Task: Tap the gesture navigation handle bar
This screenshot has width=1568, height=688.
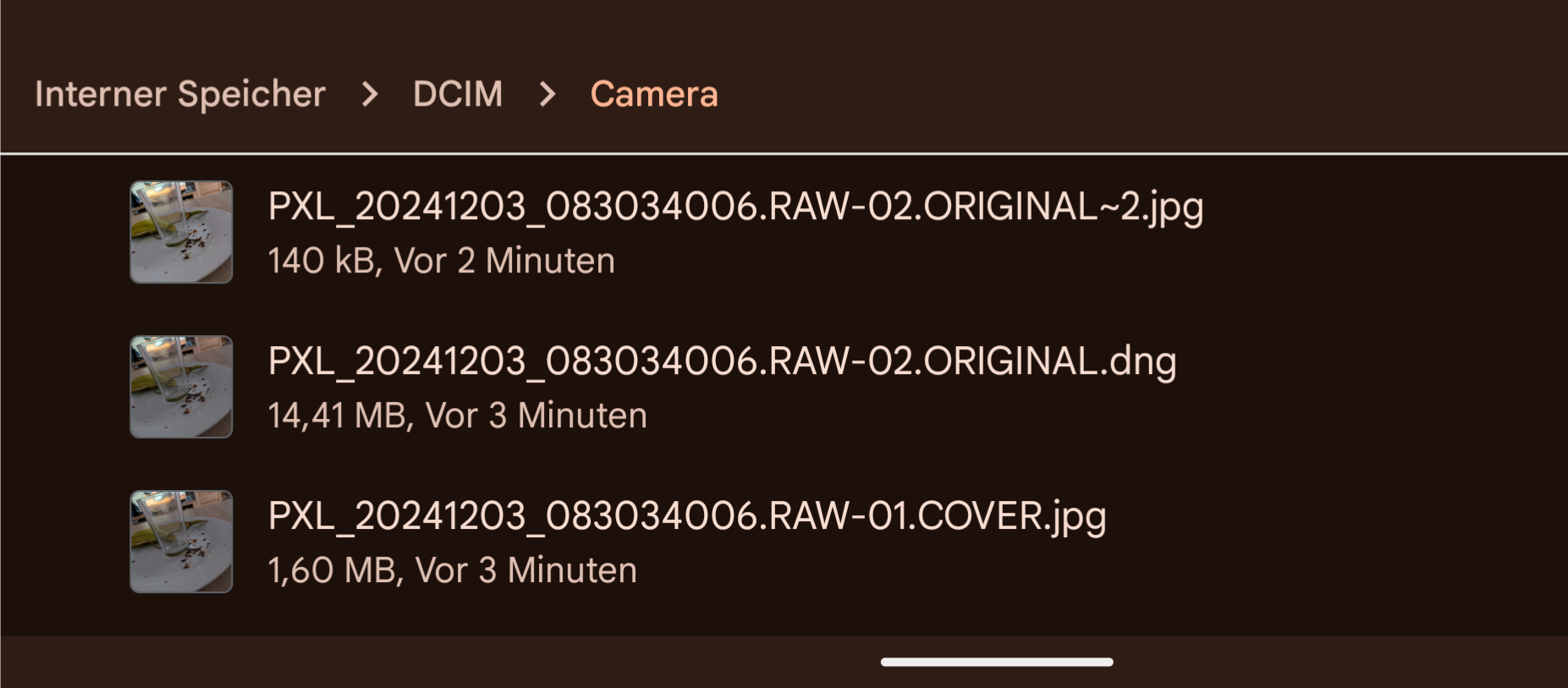Action: [996, 662]
